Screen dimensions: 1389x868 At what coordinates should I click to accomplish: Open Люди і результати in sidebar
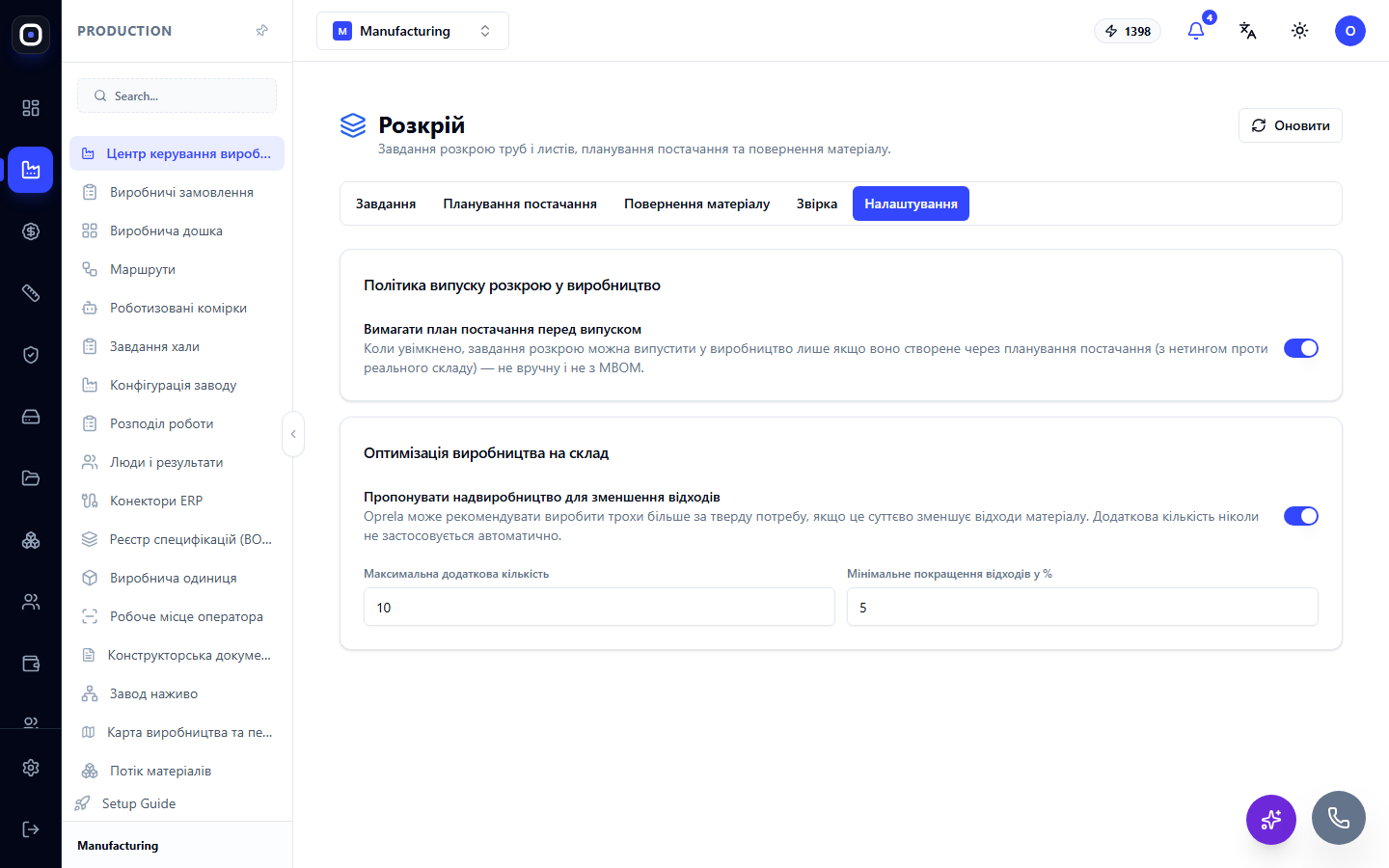click(177, 462)
